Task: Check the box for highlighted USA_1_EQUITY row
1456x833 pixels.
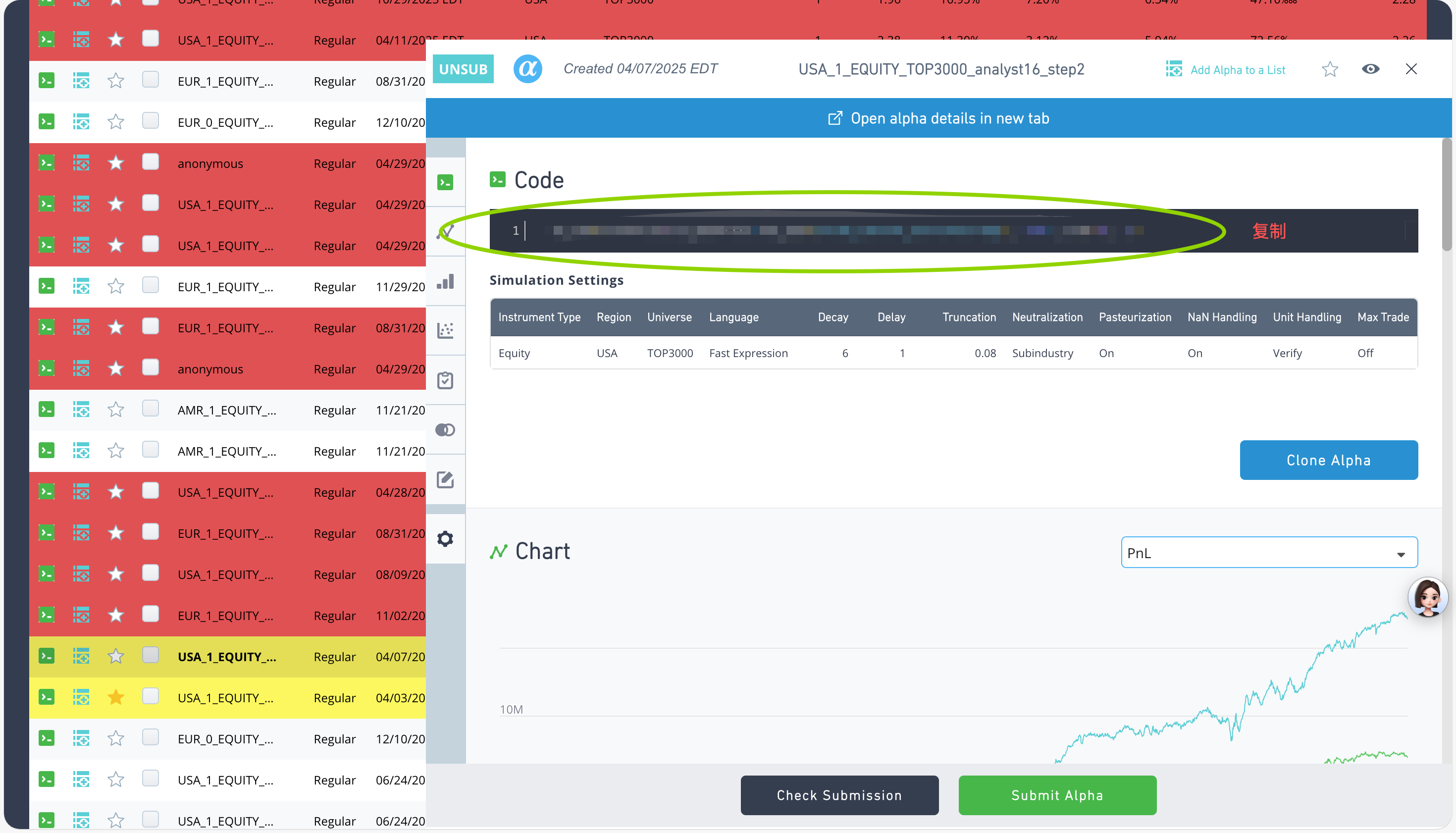Action: tap(151, 656)
